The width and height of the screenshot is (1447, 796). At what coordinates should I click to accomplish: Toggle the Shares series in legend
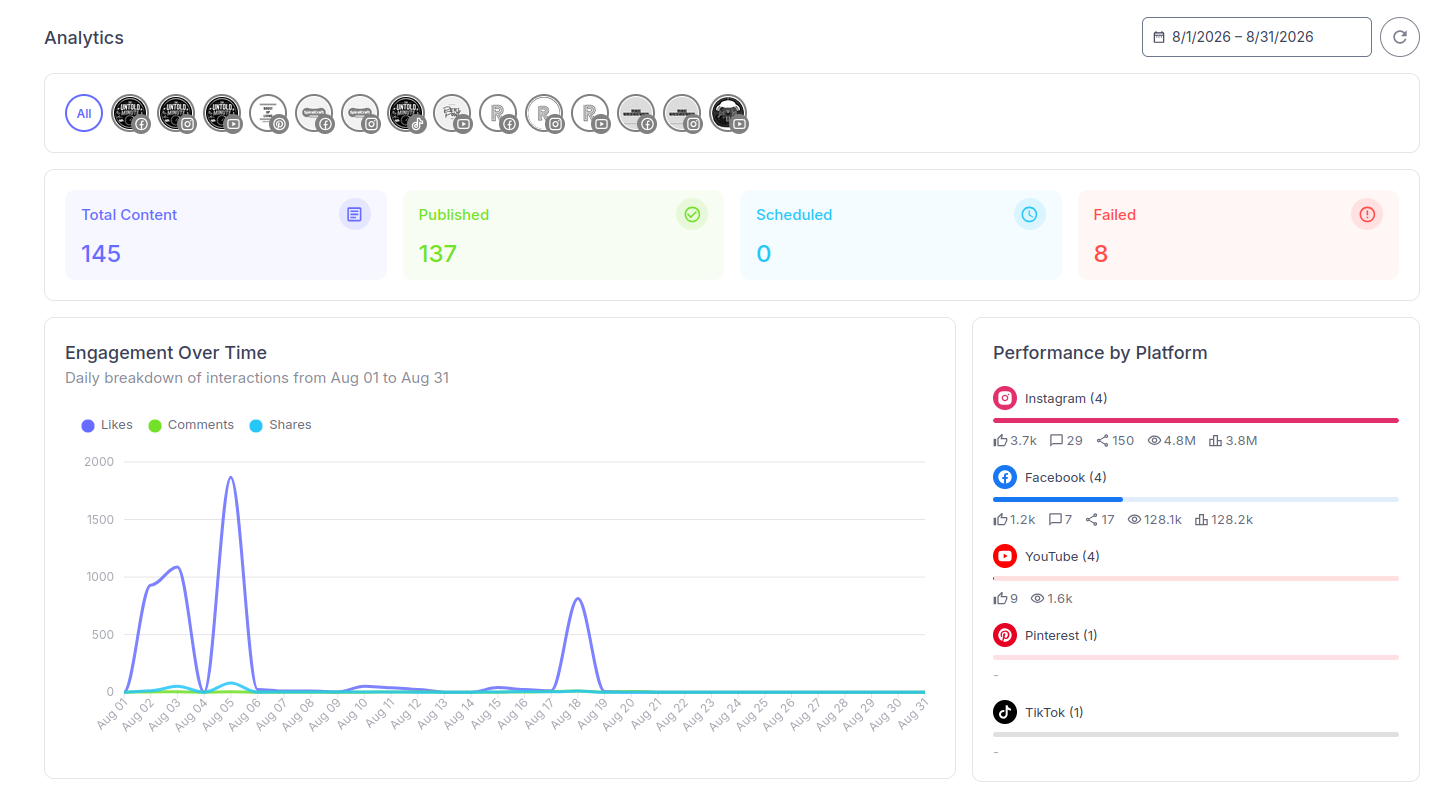pyautogui.click(x=280, y=425)
